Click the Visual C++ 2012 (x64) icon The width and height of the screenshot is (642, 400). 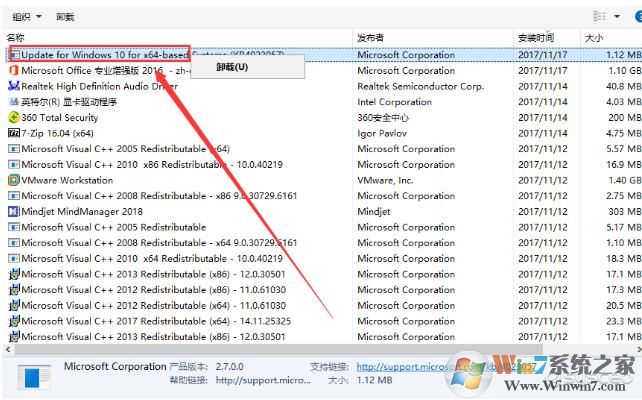pos(14,305)
